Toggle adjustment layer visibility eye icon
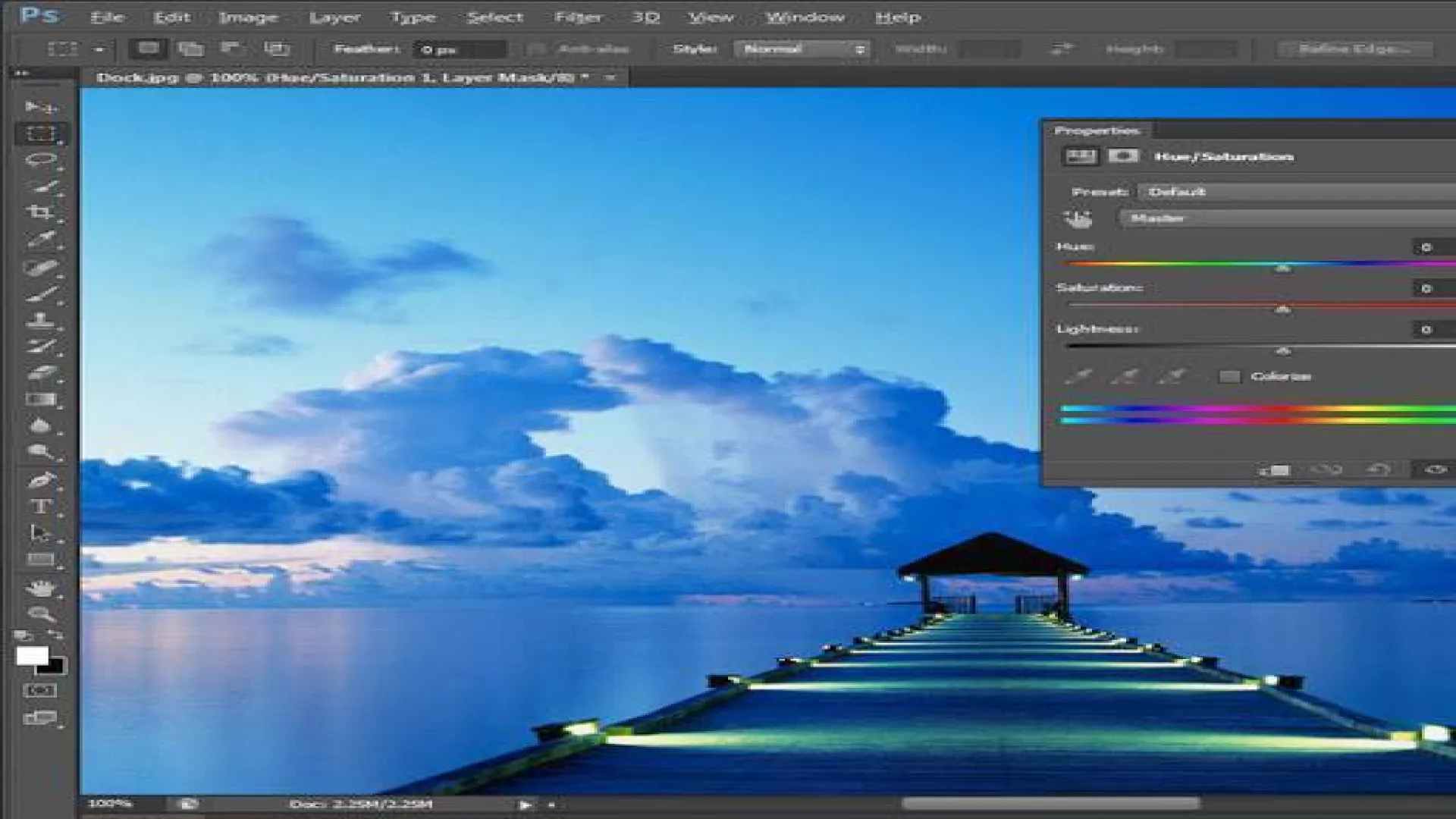Image resolution: width=1456 pixels, height=819 pixels. [1435, 470]
